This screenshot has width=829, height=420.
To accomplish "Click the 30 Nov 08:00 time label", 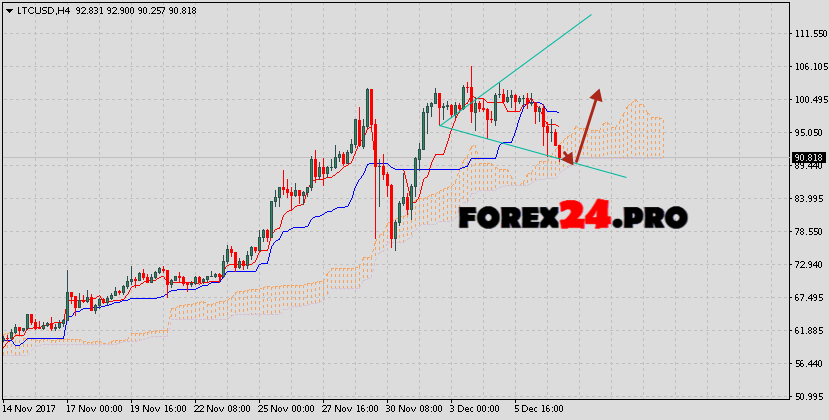I will pyautogui.click(x=415, y=410).
